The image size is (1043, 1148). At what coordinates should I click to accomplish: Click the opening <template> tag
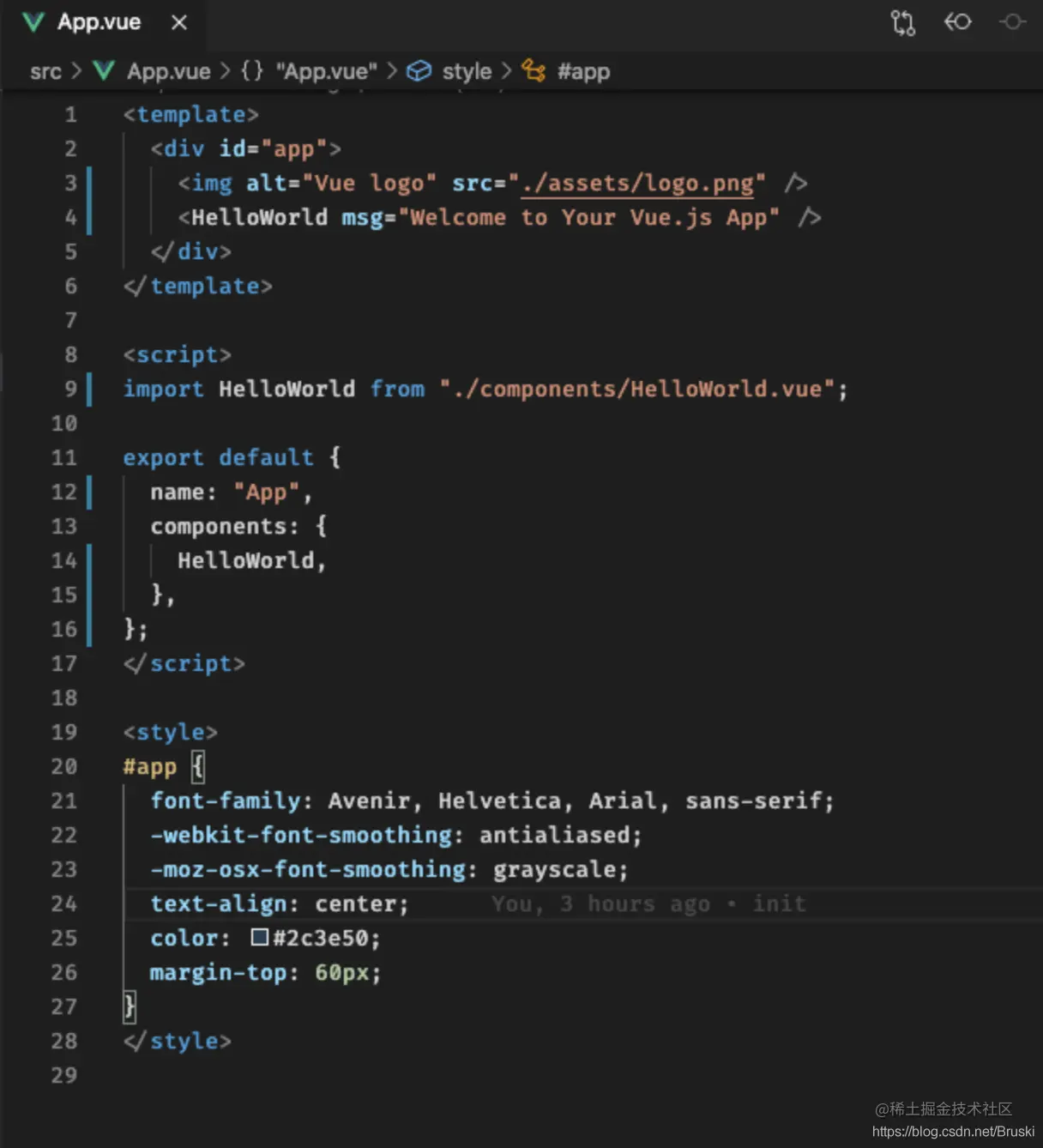[x=190, y=114]
